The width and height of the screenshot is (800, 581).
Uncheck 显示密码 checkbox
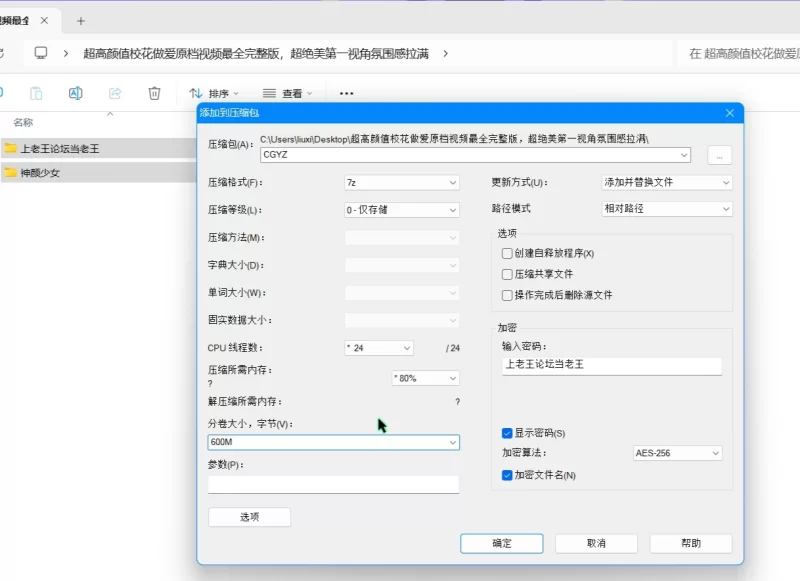(x=507, y=433)
